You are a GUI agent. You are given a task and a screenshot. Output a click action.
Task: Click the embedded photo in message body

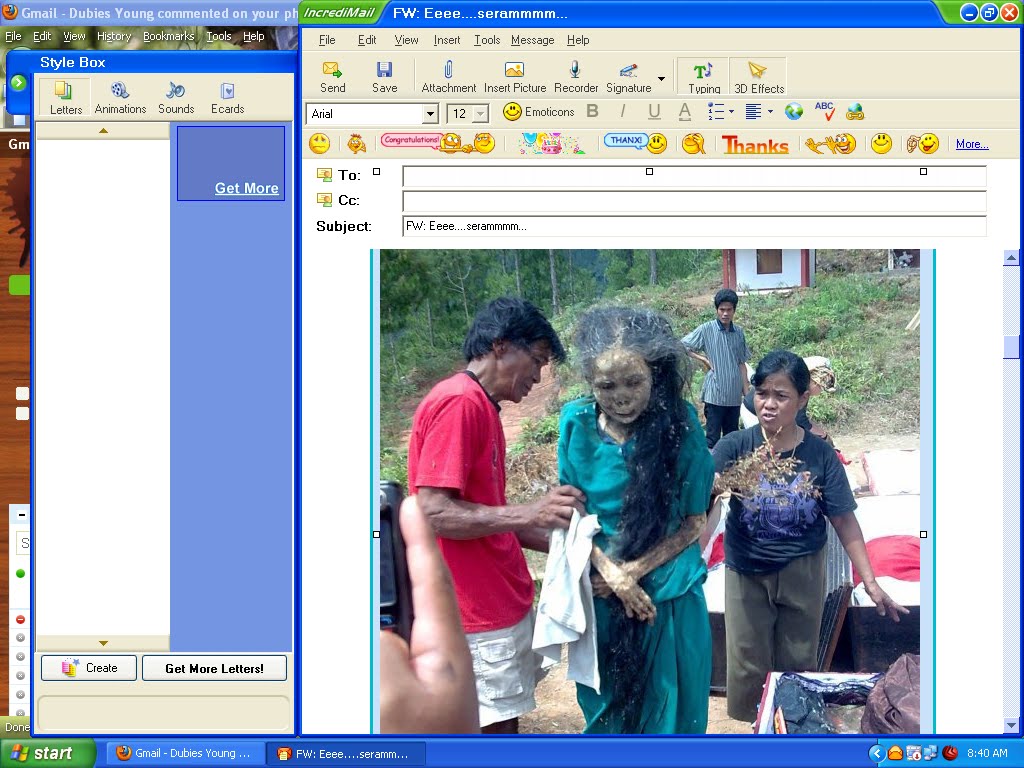(x=650, y=491)
